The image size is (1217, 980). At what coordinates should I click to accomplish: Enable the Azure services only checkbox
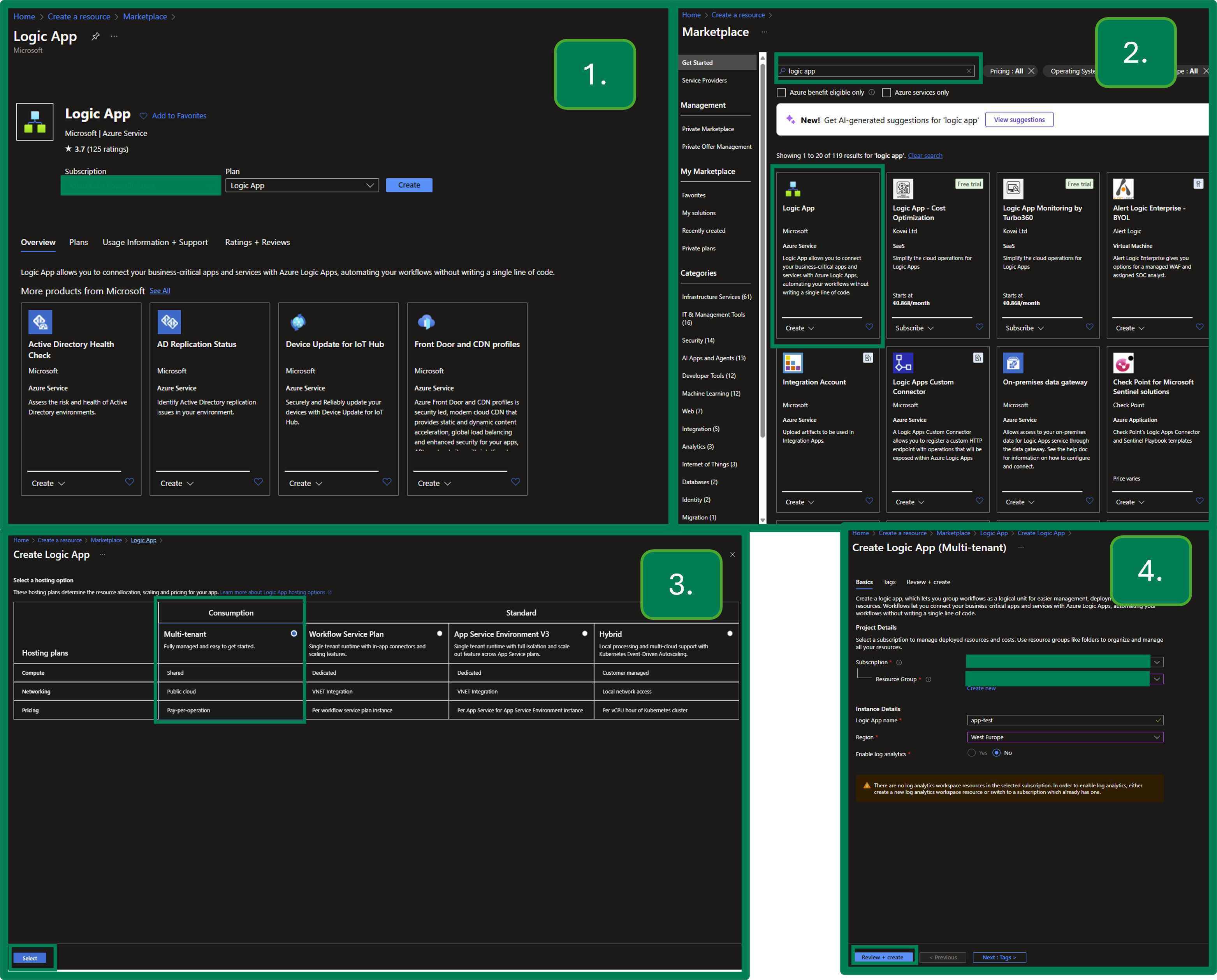886,93
